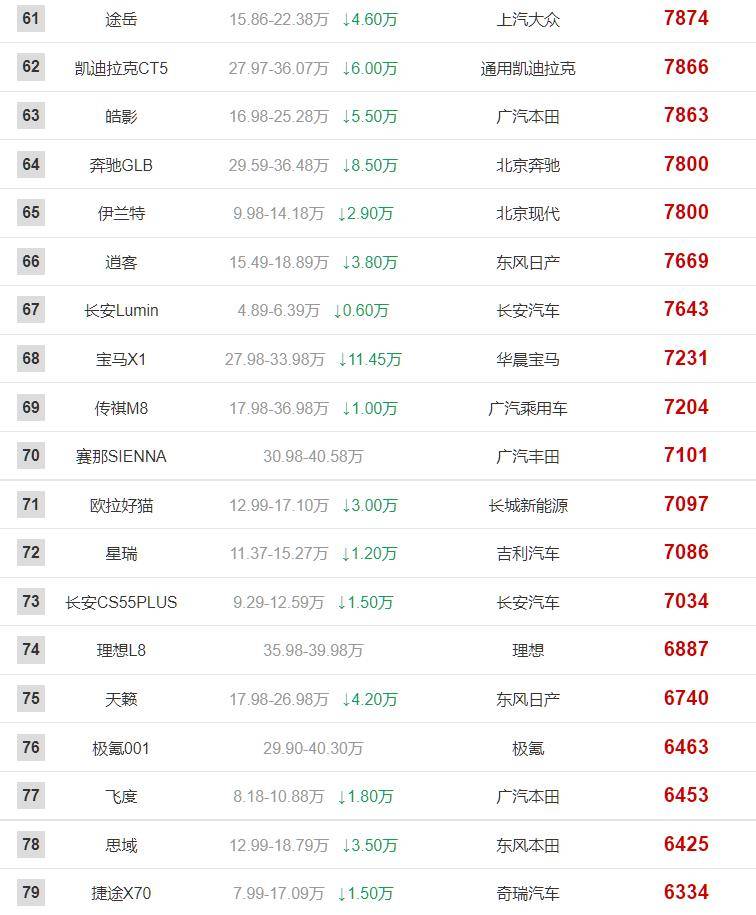The image size is (756, 915).
Task: Open the 奇瑞汽车 manufacturer link
Action: [x=528, y=893]
